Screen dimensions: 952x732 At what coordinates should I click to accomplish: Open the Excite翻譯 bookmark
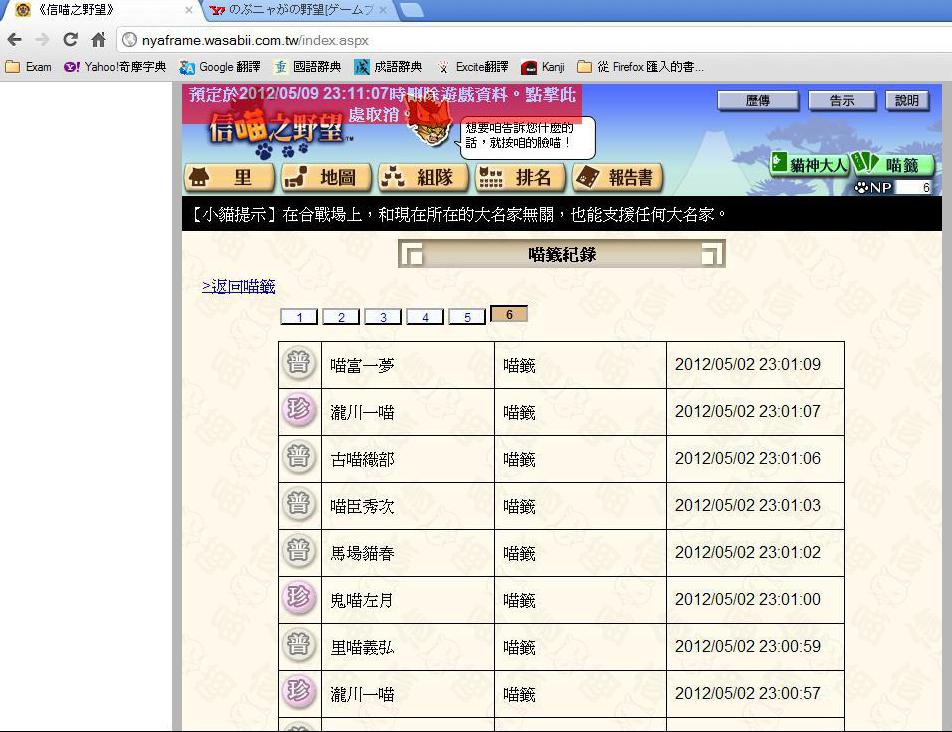click(472, 67)
